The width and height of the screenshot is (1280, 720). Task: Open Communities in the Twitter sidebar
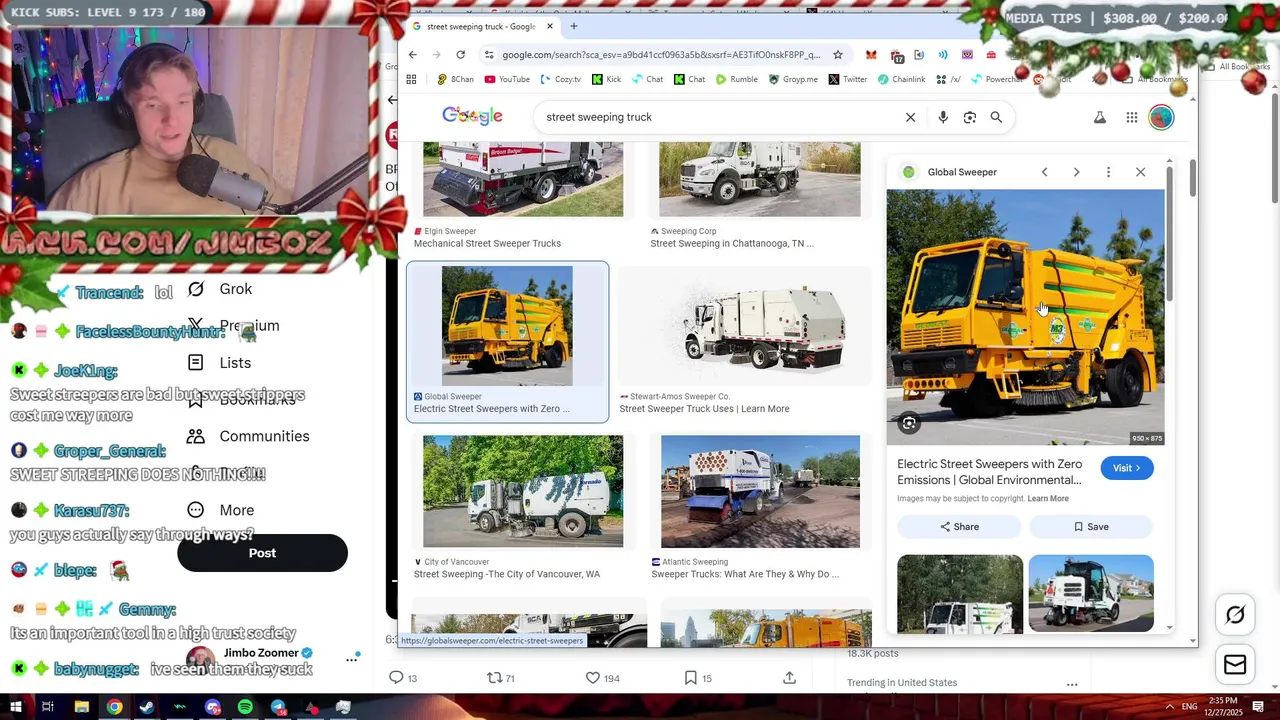coord(248,436)
